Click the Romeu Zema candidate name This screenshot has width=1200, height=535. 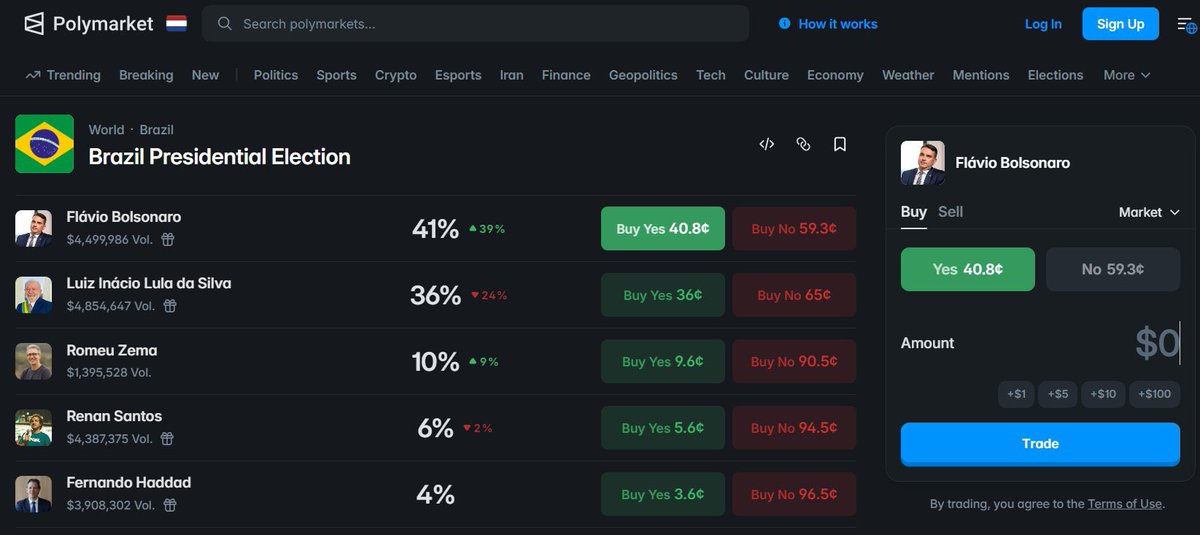112,350
